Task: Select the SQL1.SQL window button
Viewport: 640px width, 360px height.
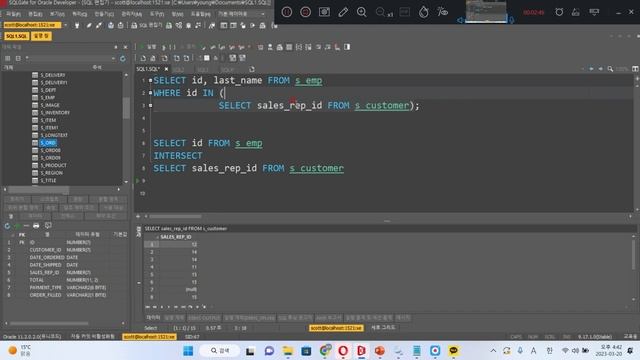Action: 16,36
